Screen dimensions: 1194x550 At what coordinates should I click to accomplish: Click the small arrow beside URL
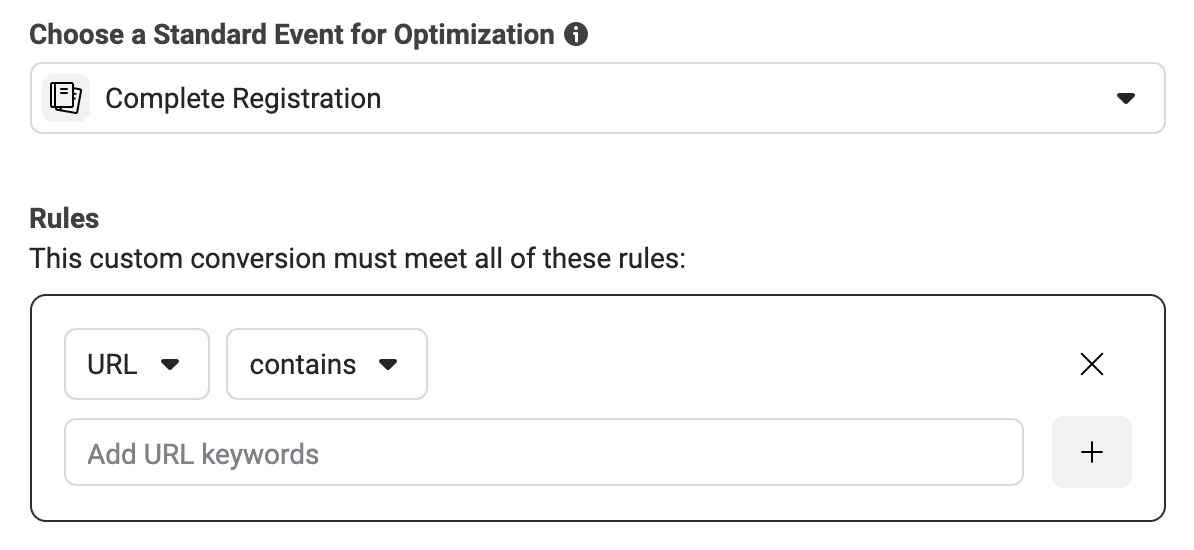[170, 364]
